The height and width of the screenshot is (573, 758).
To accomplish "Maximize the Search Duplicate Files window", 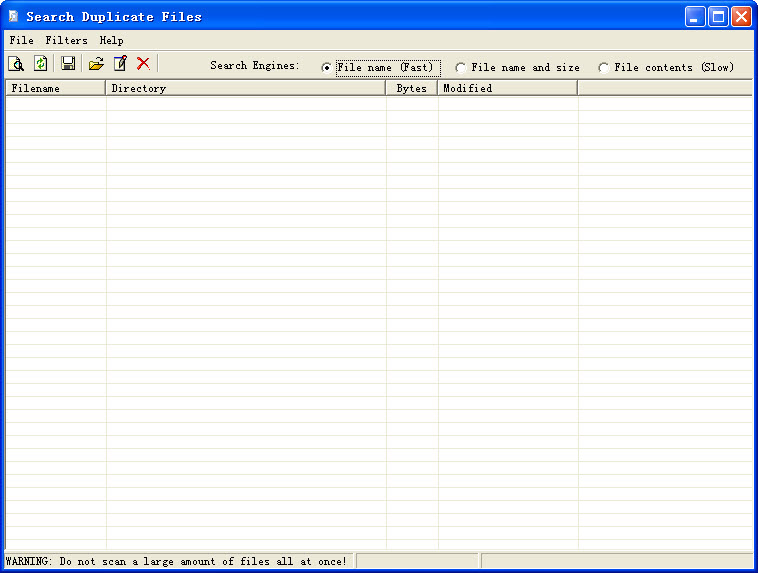I will coord(718,17).
